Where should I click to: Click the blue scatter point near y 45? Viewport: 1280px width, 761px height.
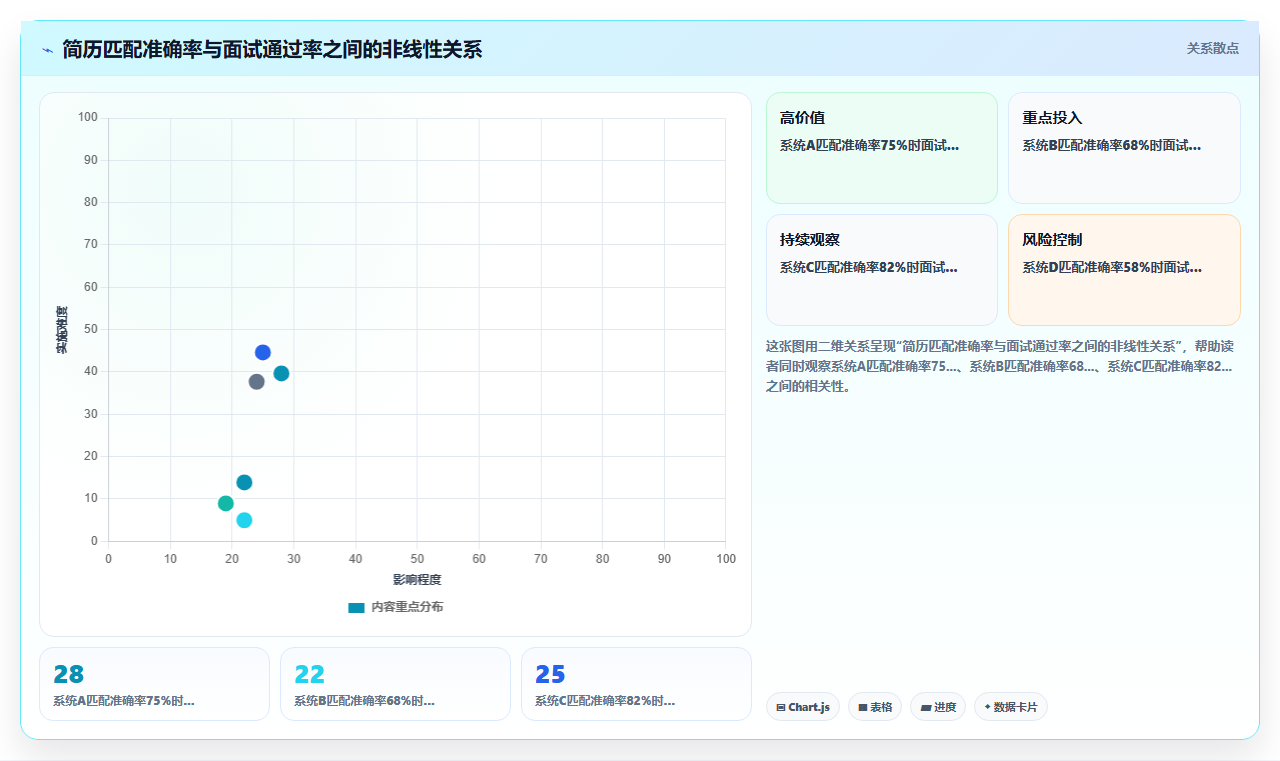click(x=263, y=352)
